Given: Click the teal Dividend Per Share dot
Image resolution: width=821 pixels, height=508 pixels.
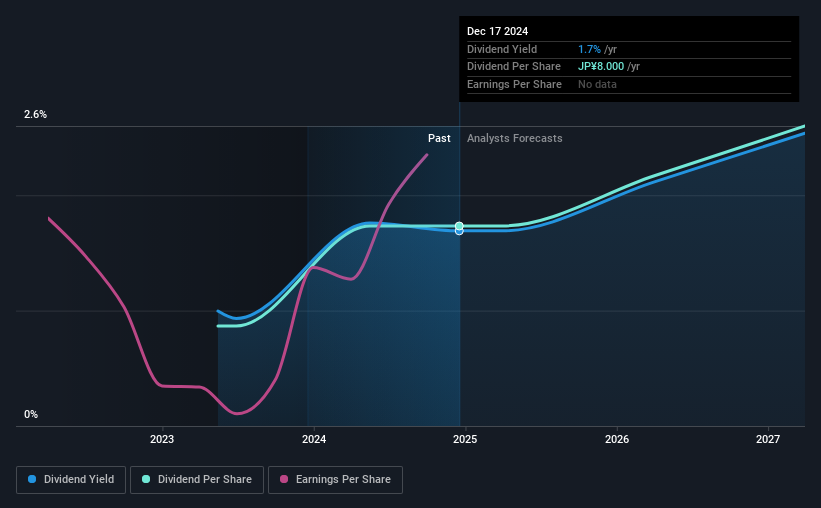Looking at the screenshot, I should pos(146,479).
